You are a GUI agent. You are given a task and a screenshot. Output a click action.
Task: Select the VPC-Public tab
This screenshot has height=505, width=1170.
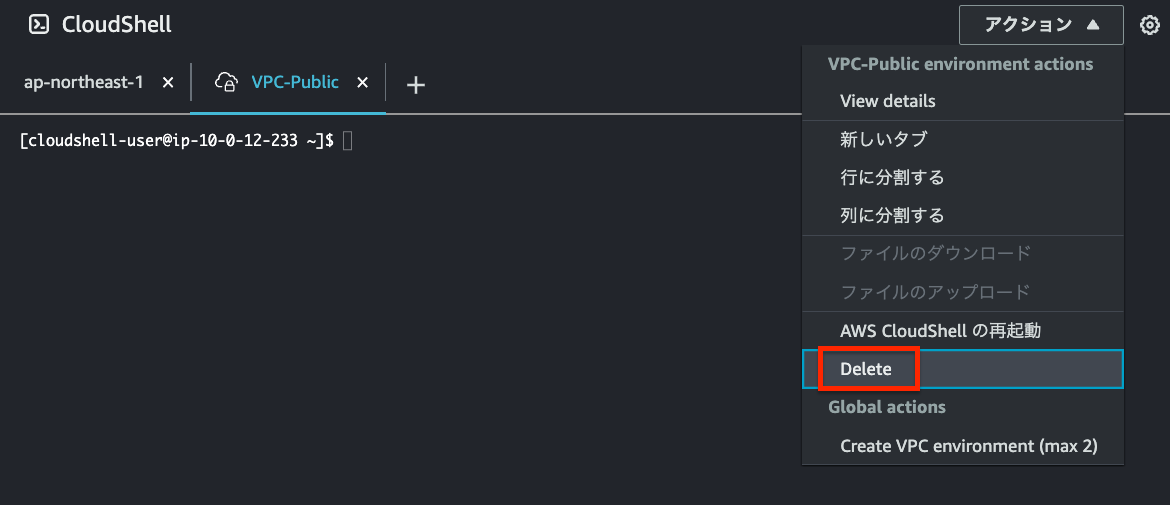(294, 82)
